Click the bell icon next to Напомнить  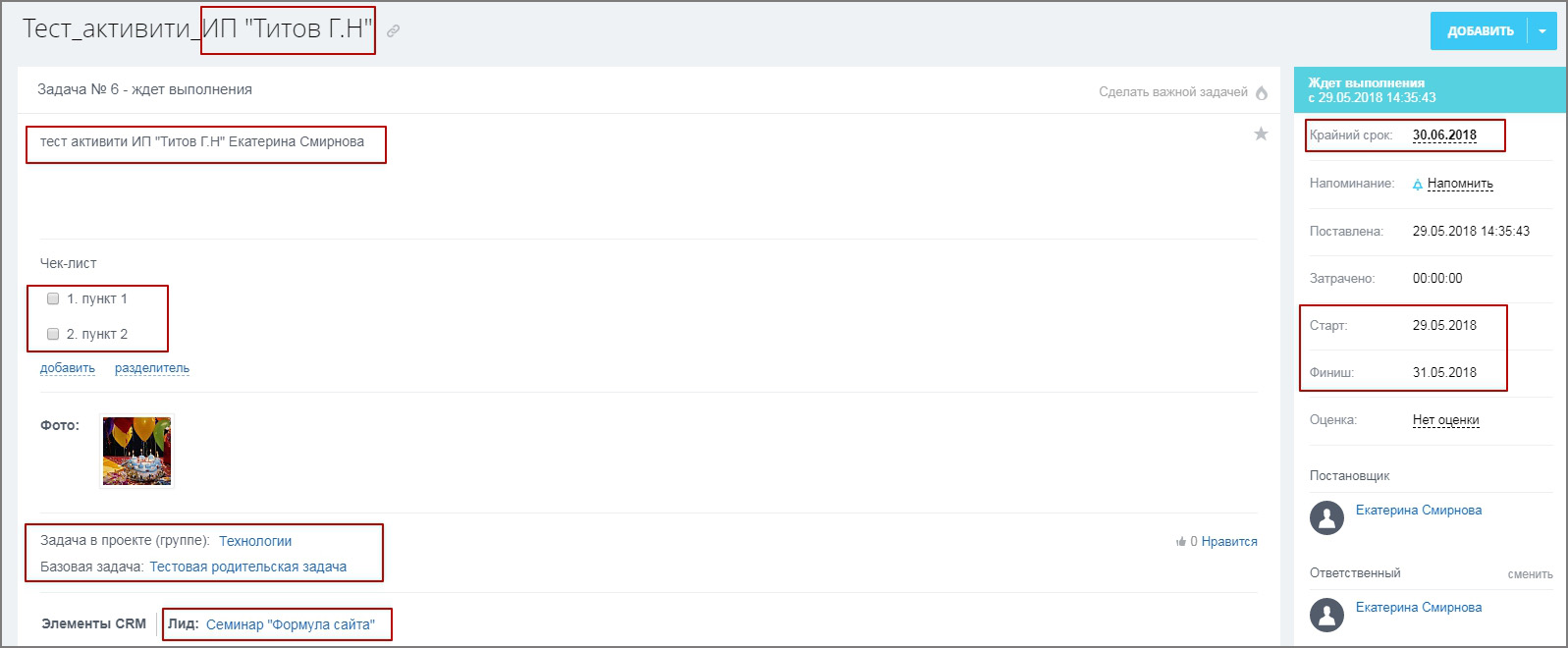[1418, 185]
